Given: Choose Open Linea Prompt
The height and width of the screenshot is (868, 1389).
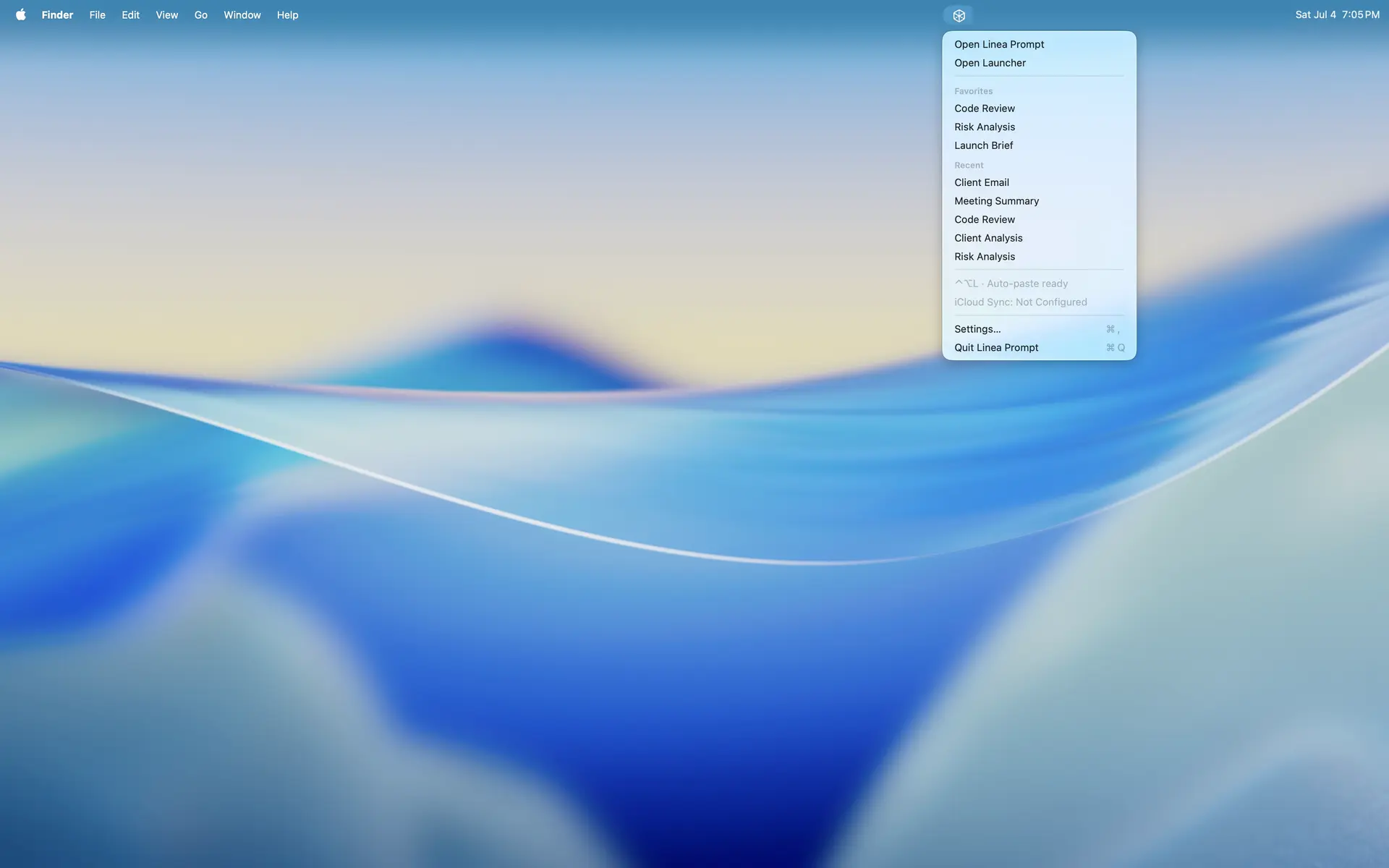Looking at the screenshot, I should pyautogui.click(x=1039, y=44).
